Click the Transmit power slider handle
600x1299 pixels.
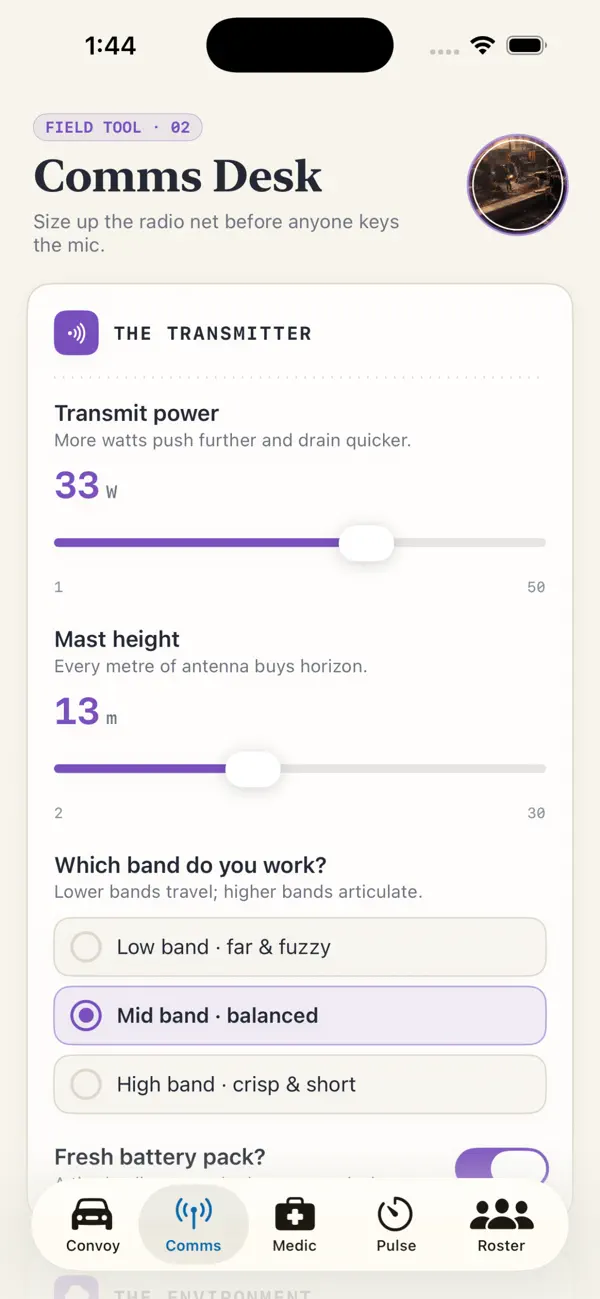(366, 543)
